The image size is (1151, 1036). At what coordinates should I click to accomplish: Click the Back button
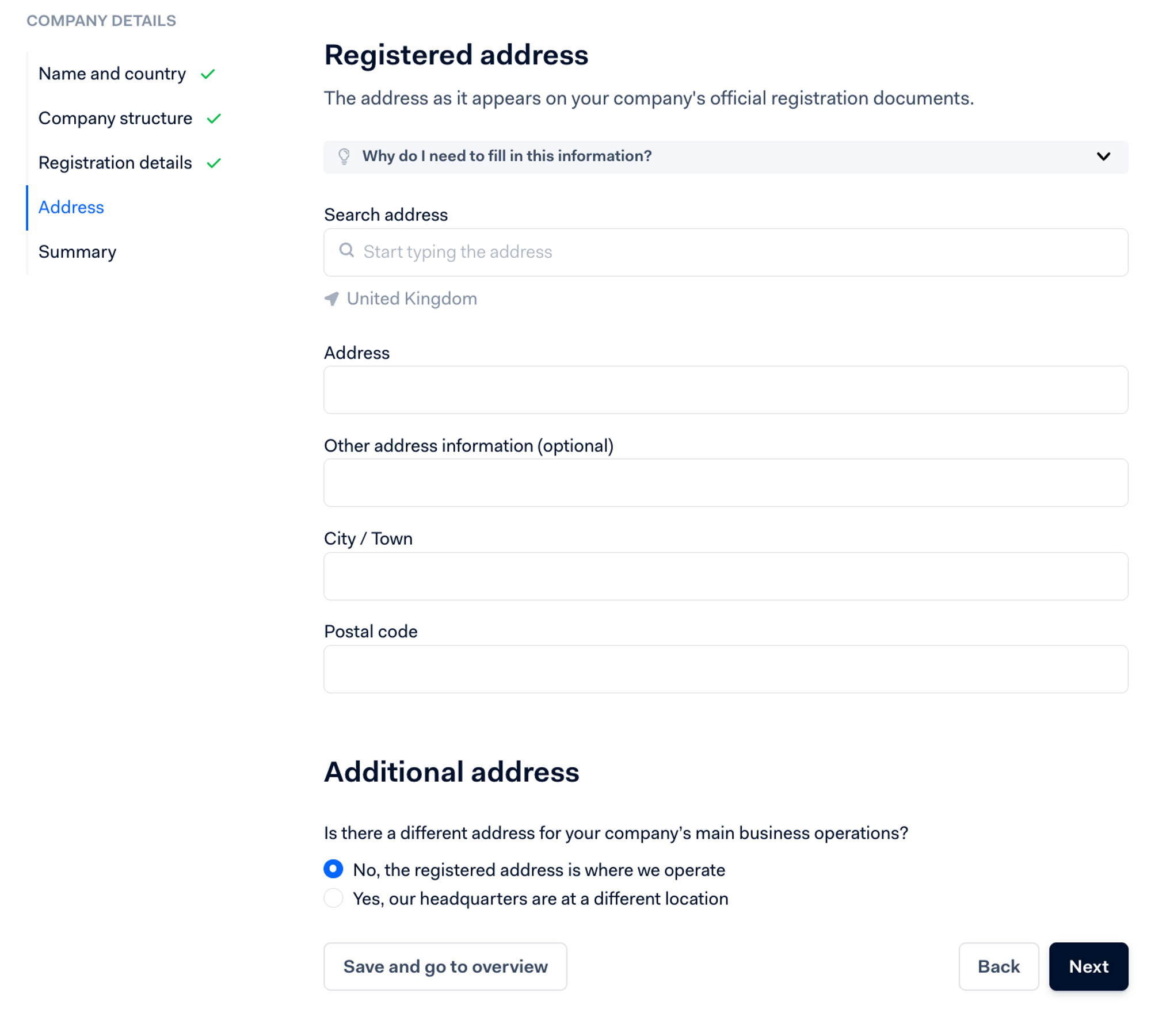tap(997, 966)
